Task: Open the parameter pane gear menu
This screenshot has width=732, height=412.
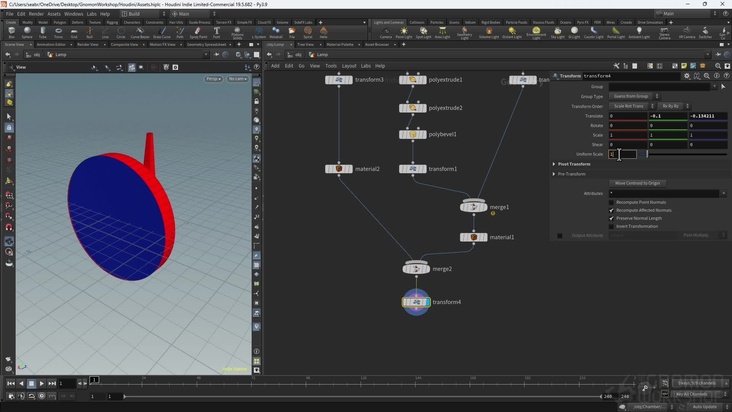Action: coord(687,76)
